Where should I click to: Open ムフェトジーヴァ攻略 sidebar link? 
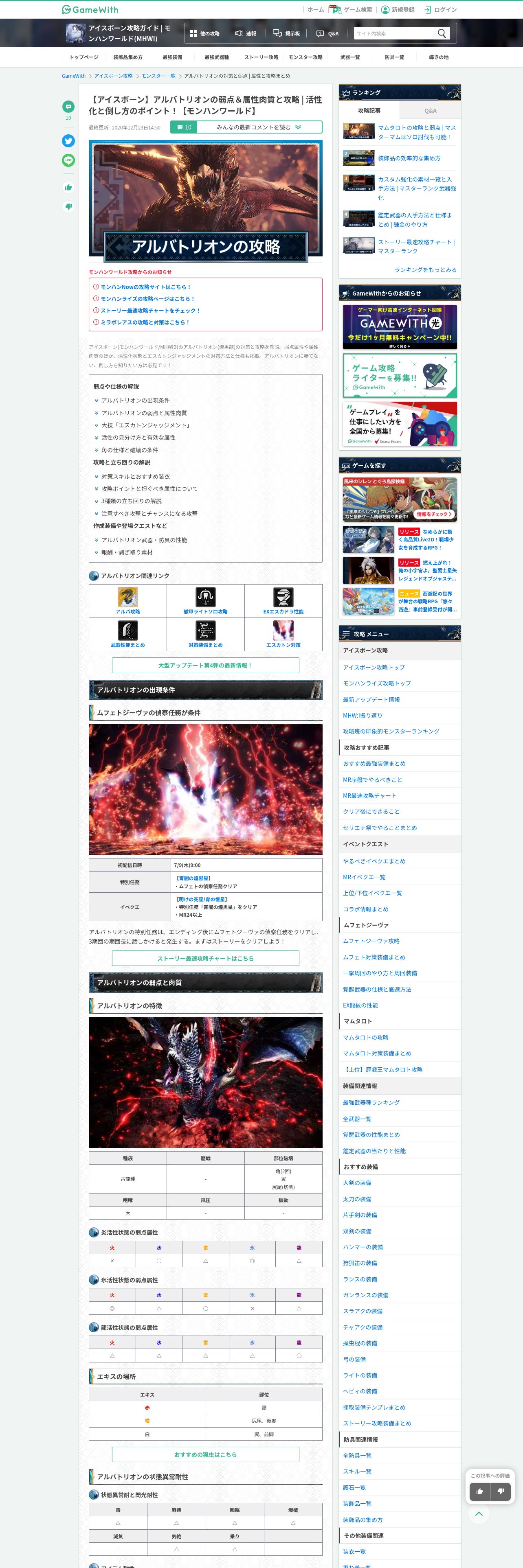pyautogui.click(x=371, y=941)
